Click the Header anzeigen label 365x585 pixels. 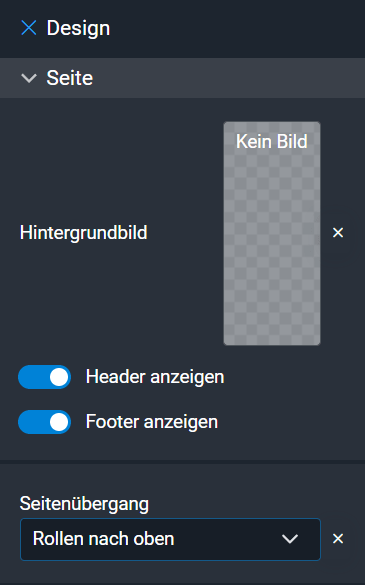coord(155,377)
